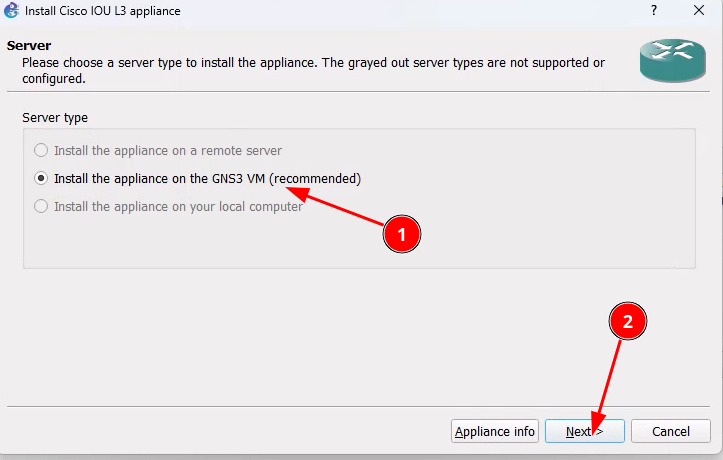Click the bold Server heading
723x460 pixels.
pos(29,46)
